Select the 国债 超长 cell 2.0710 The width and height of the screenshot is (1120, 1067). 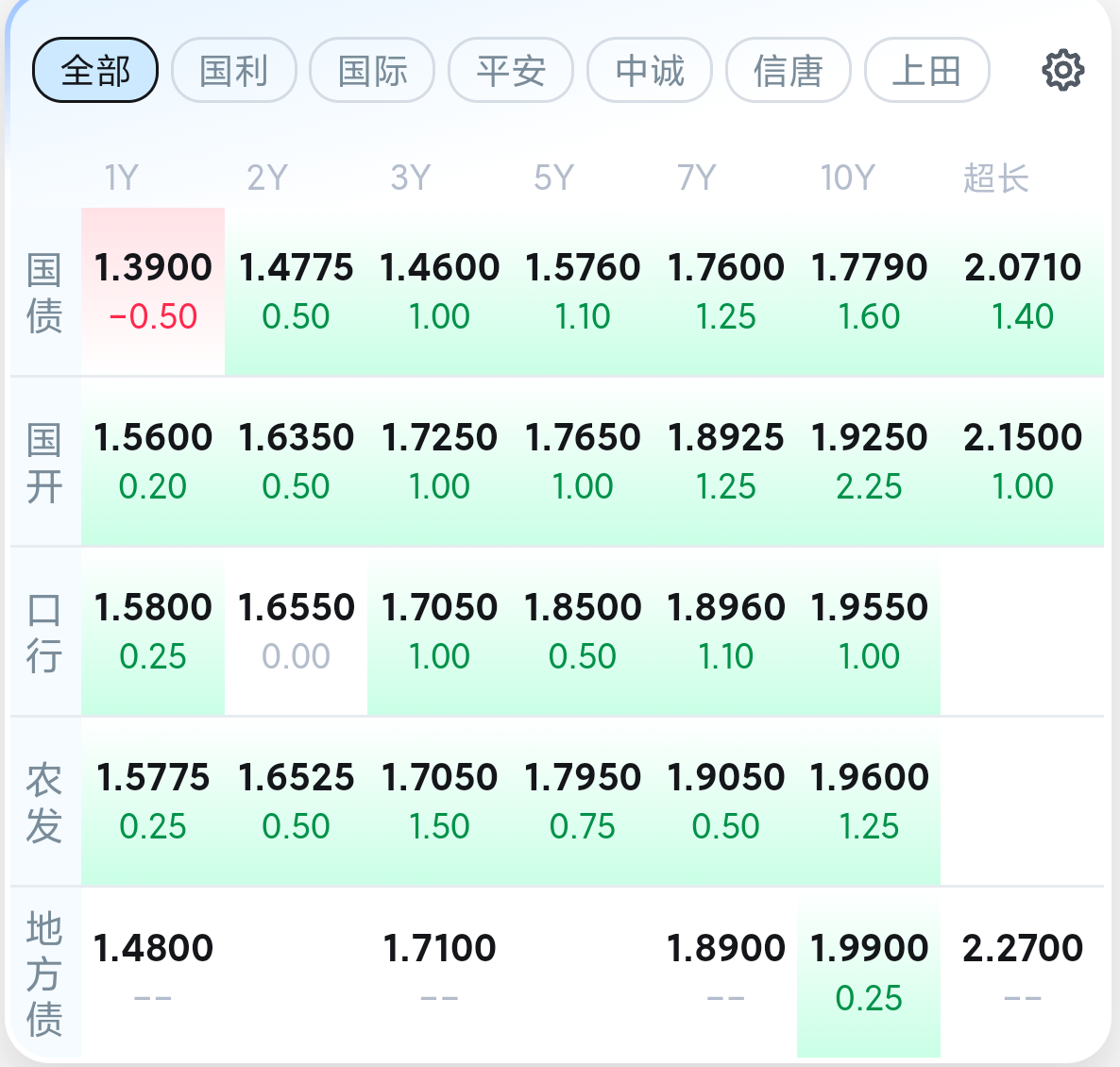pyautogui.click(x=1023, y=291)
